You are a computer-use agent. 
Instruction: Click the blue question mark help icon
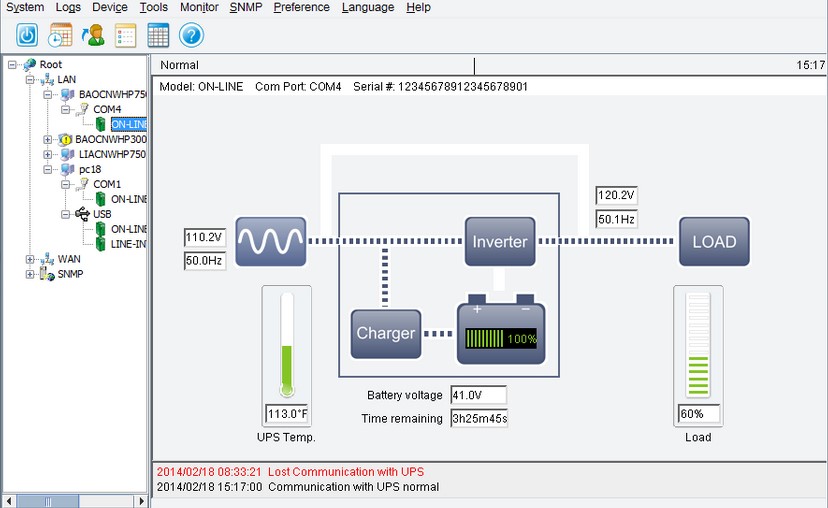point(191,35)
